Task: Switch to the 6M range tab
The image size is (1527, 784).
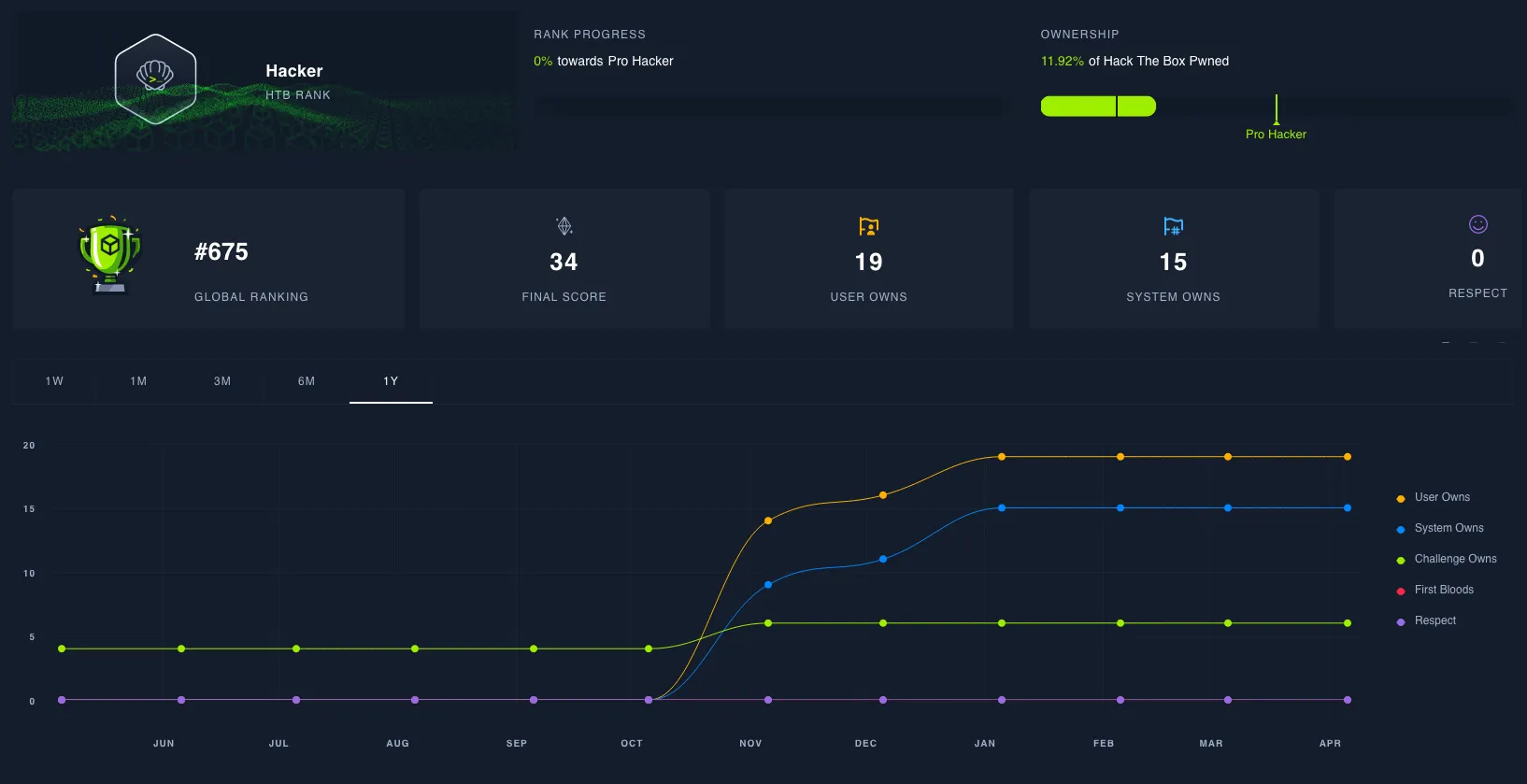Action: click(307, 381)
